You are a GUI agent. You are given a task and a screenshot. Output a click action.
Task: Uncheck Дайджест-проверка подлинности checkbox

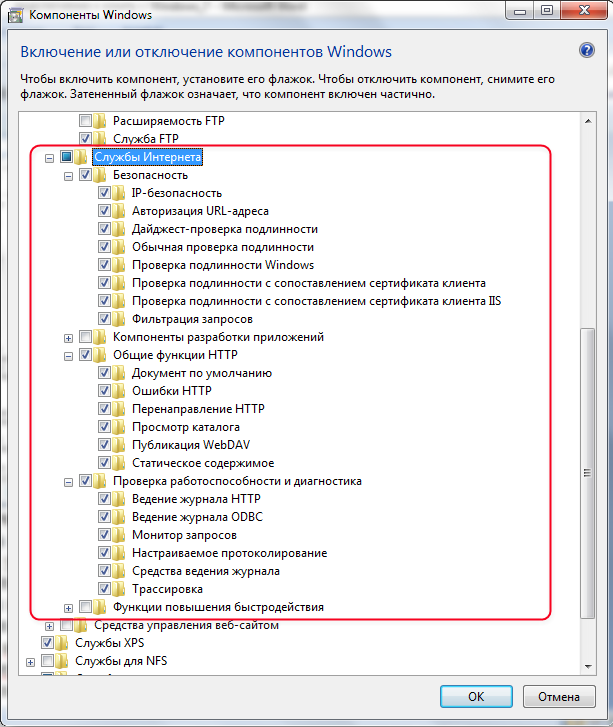[x=104, y=228]
